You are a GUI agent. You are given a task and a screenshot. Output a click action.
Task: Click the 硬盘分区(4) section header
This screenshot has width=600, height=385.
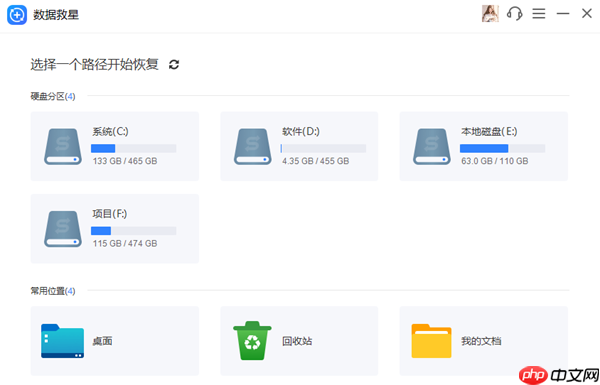[x=53, y=96]
